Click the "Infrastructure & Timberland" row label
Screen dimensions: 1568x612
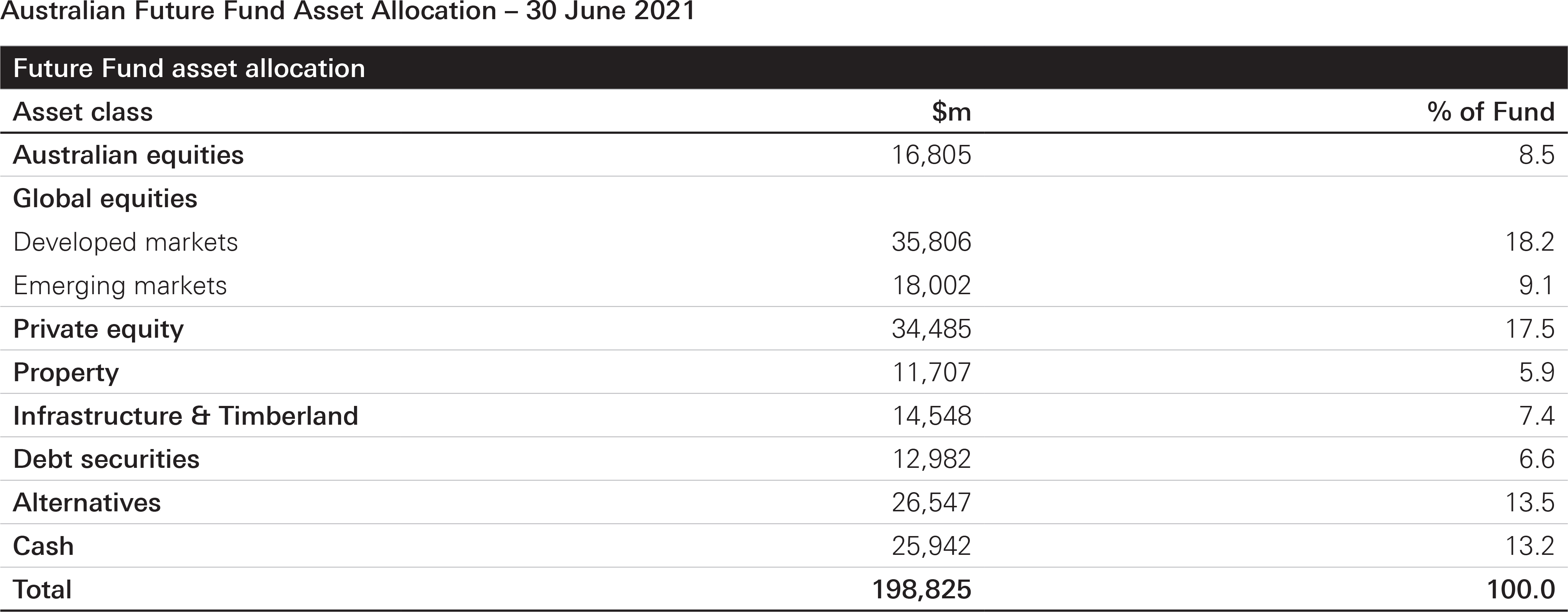click(185, 416)
